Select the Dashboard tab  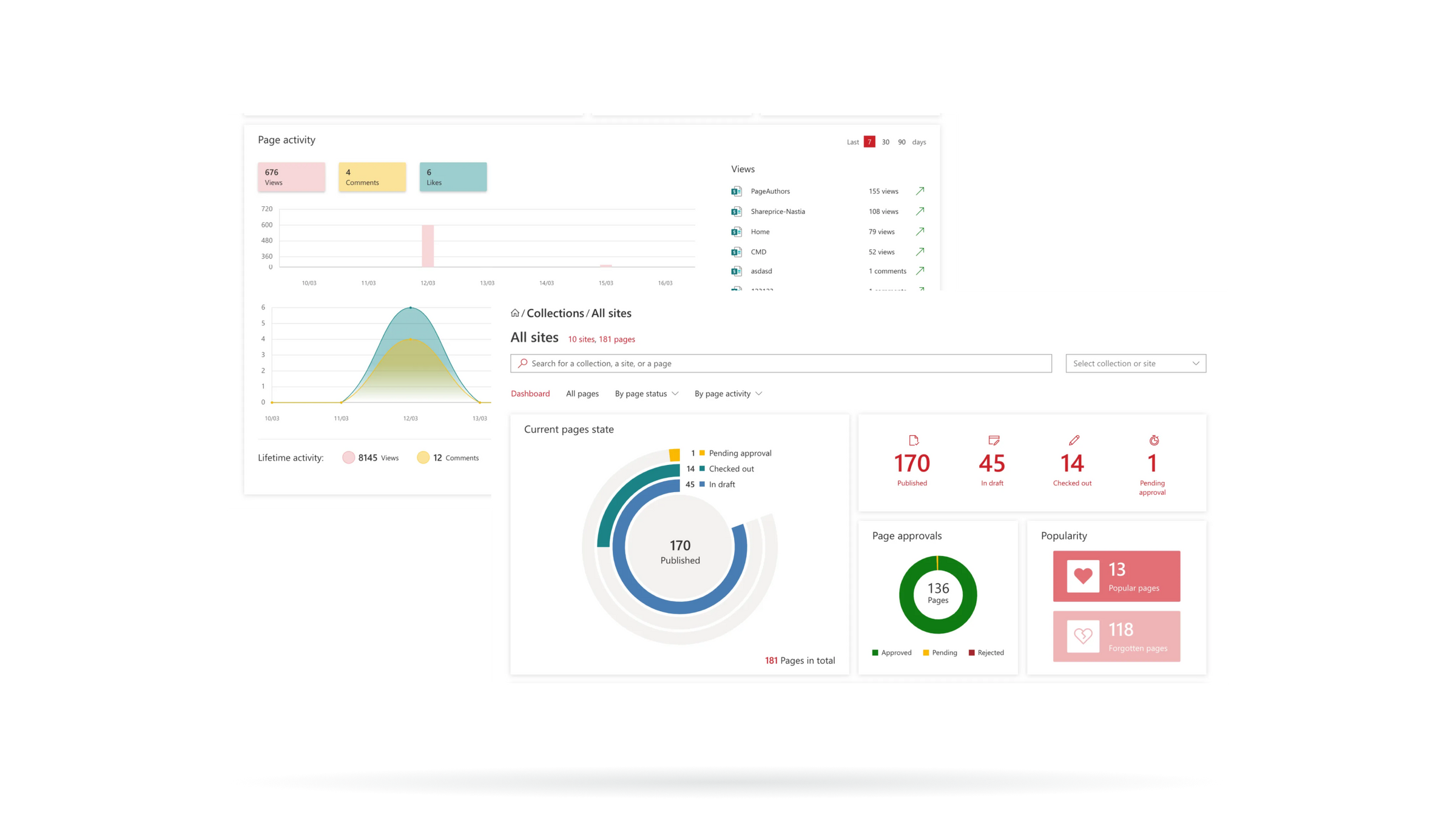click(530, 393)
